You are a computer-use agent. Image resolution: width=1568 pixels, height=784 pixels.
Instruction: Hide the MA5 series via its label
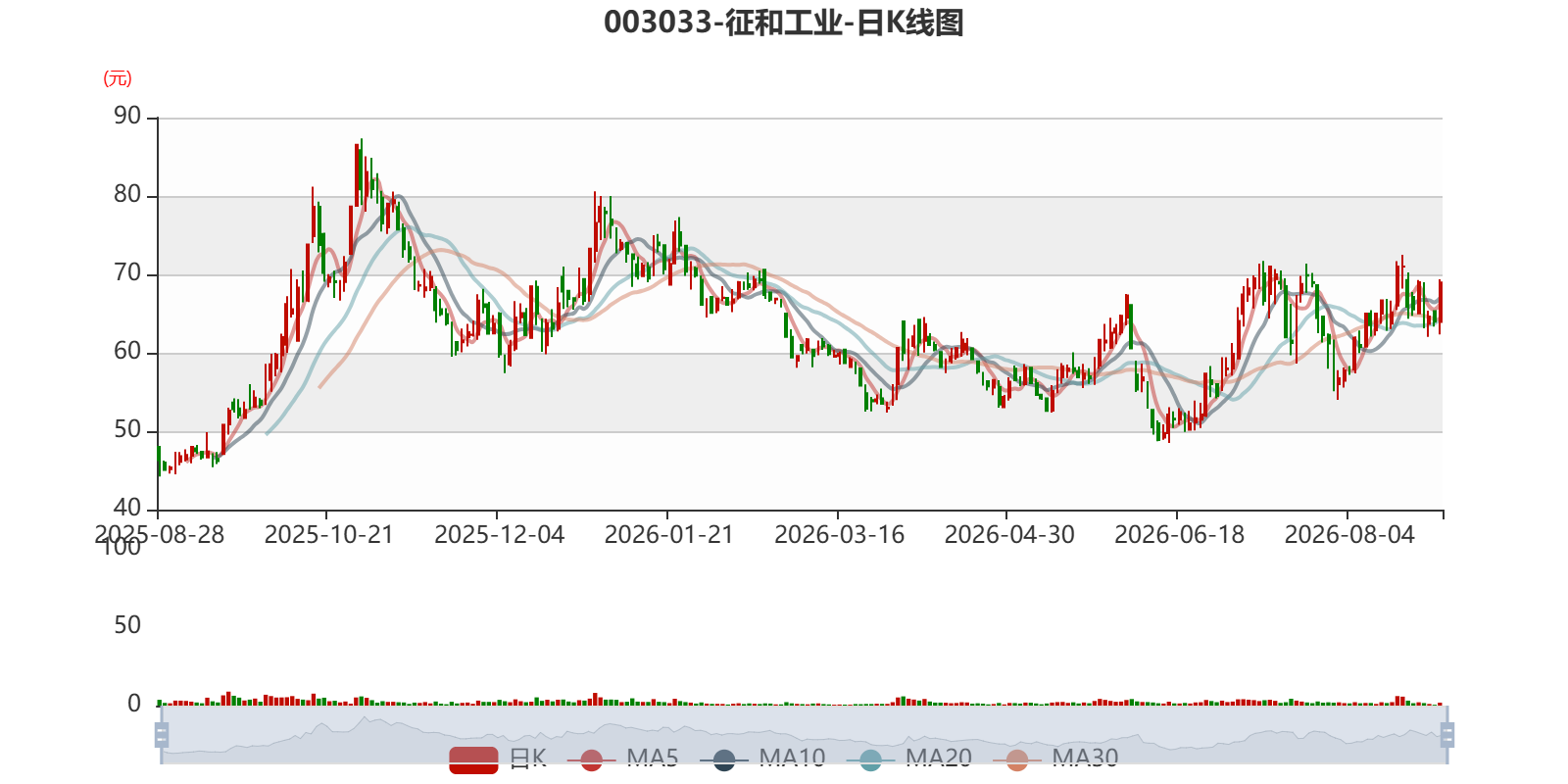point(653,759)
